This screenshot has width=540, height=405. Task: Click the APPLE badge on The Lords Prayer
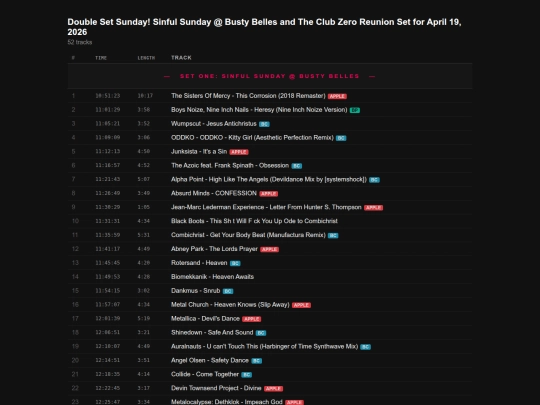pyautogui.click(x=270, y=249)
